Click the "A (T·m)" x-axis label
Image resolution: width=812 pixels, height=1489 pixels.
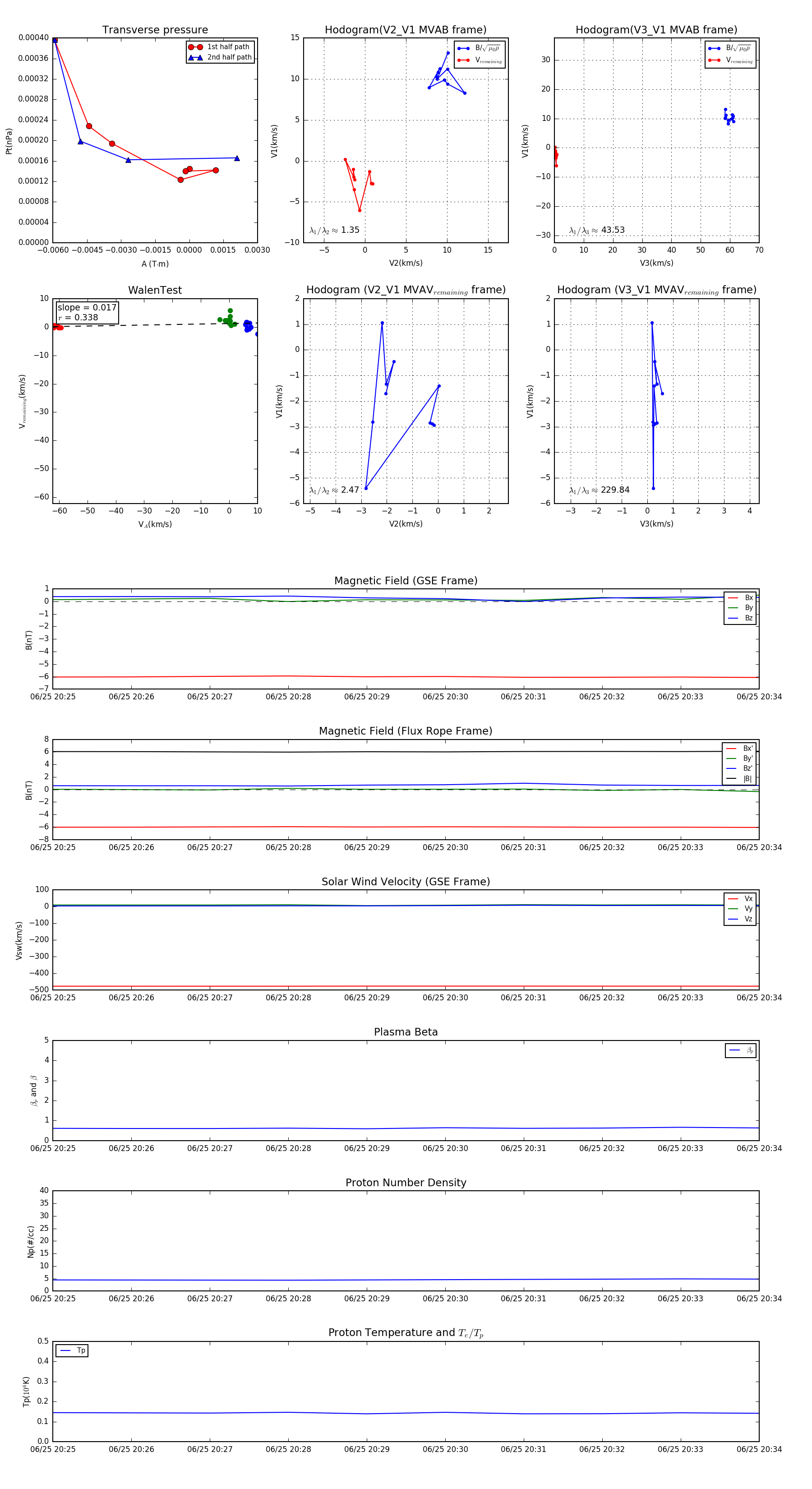[155, 264]
